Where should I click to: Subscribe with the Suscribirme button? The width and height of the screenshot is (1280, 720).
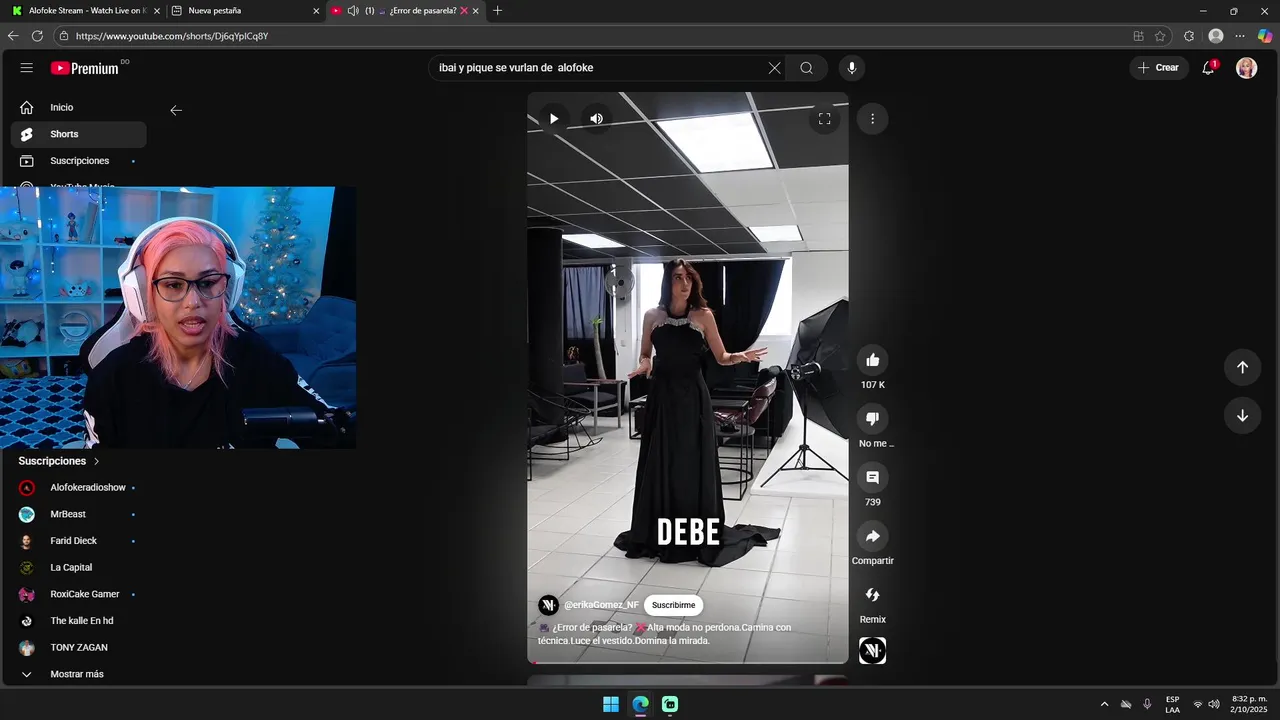click(x=673, y=605)
